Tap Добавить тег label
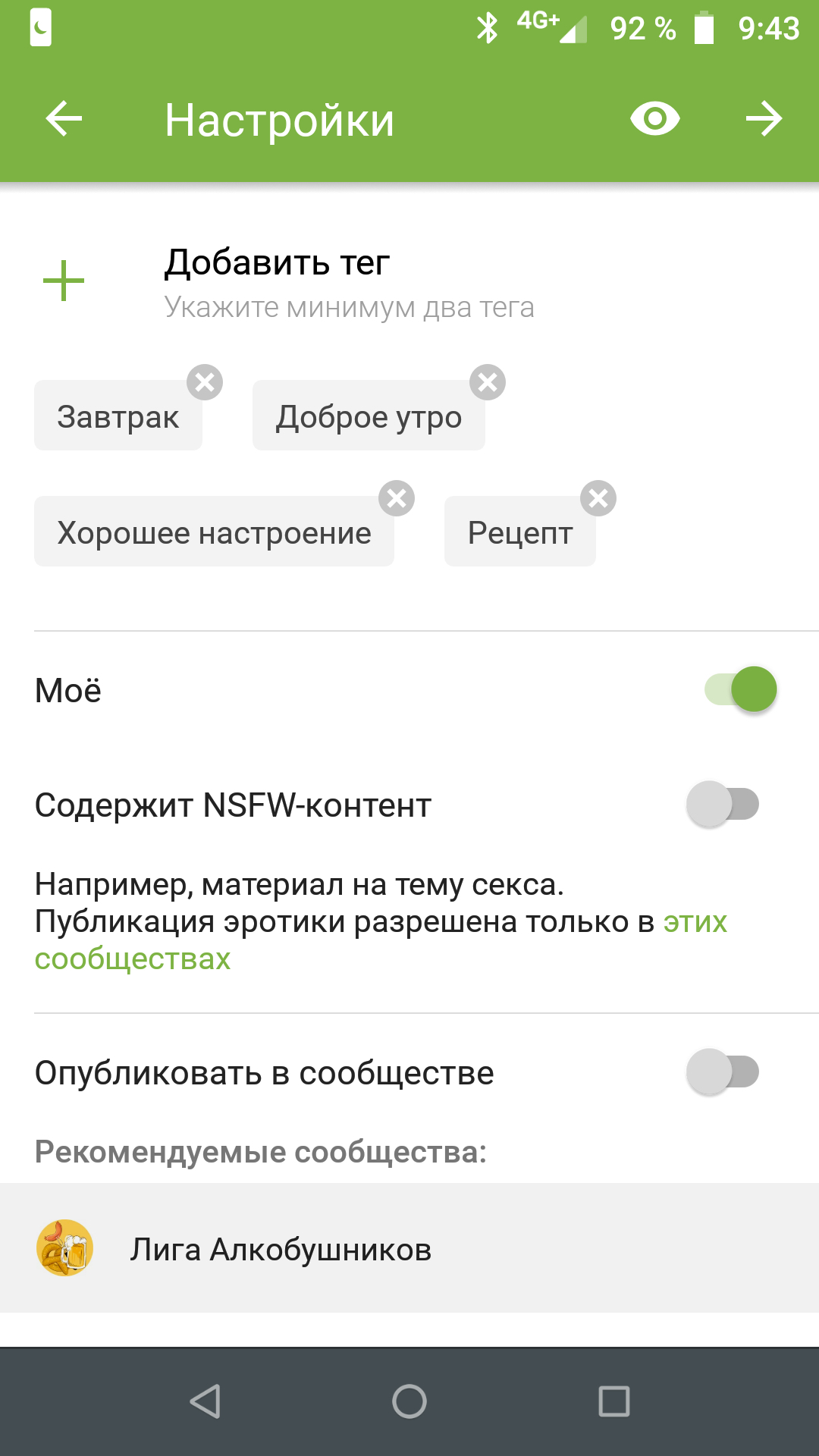The height and width of the screenshot is (1456, 819). (x=277, y=263)
